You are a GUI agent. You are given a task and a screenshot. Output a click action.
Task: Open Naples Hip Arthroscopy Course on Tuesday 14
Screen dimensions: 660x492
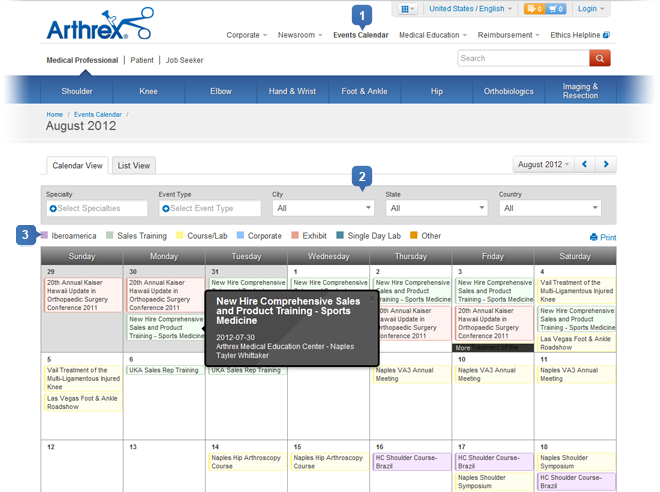(247, 462)
